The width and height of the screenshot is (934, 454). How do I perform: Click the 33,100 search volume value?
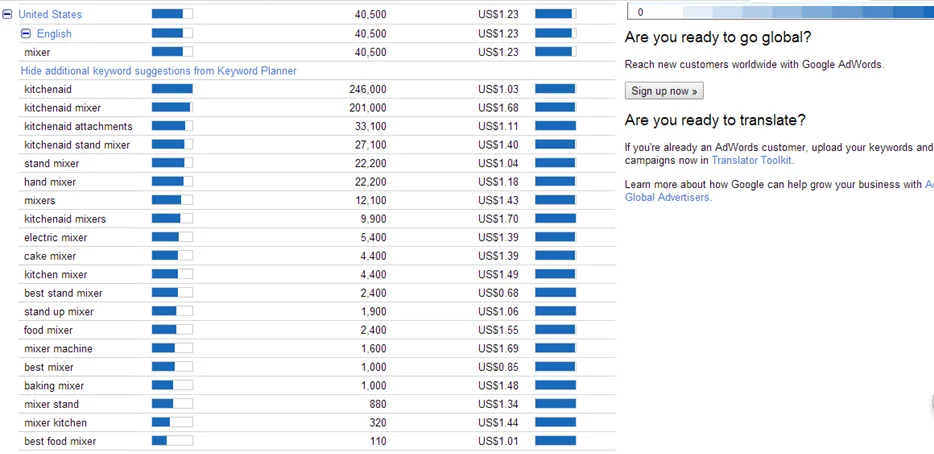[370, 126]
